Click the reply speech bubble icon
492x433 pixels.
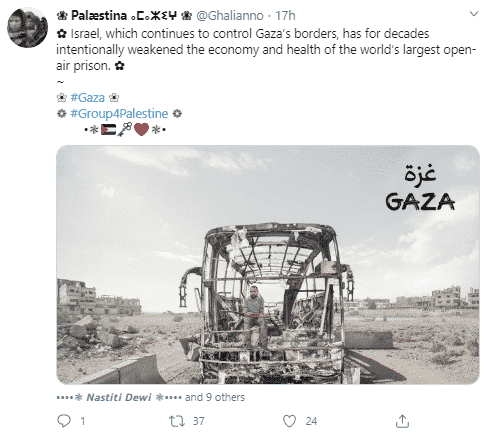tap(64, 421)
